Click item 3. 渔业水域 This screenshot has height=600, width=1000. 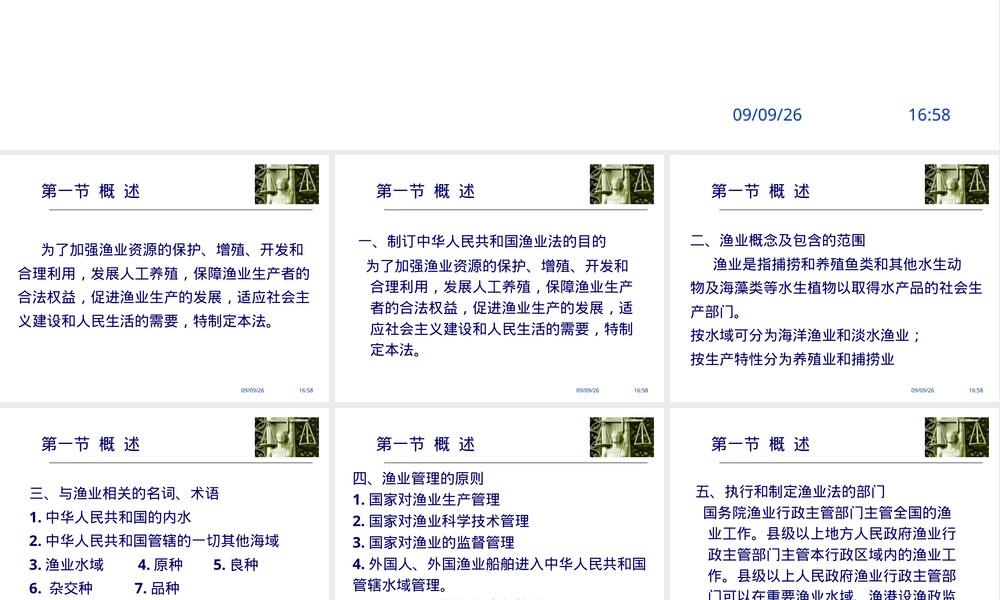66,565
